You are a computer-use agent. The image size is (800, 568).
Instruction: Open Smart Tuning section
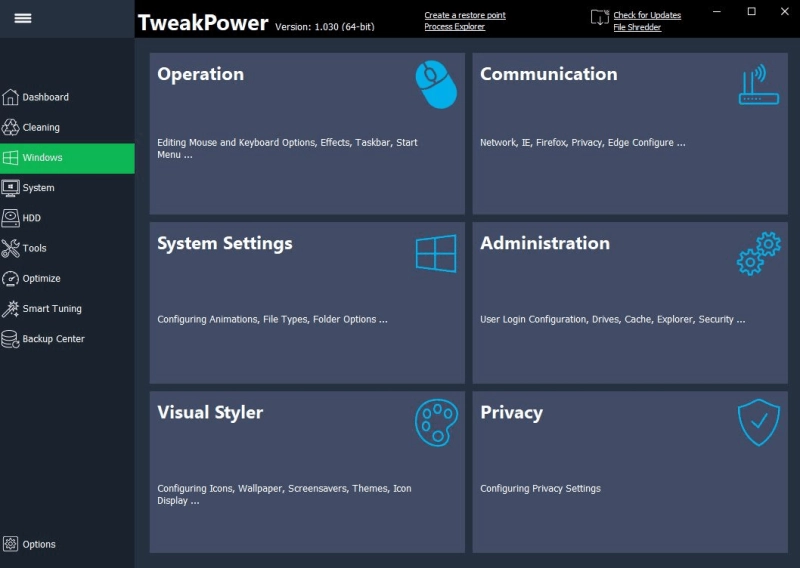(x=67, y=308)
